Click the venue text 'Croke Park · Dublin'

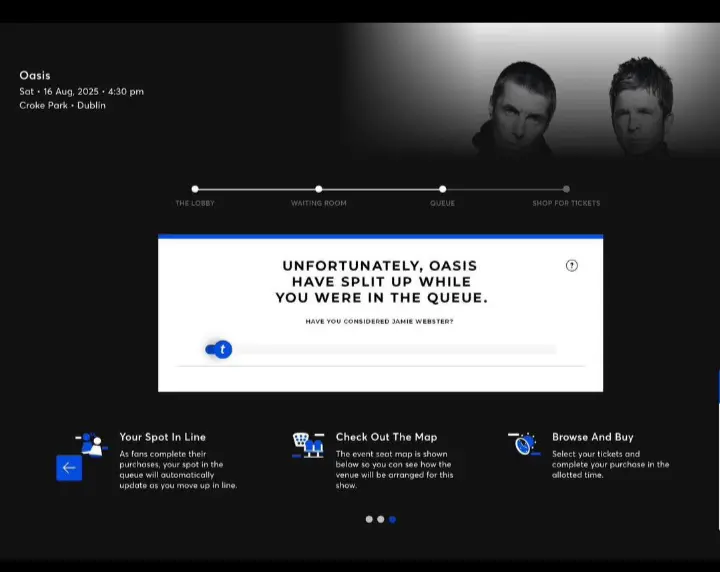tap(62, 105)
